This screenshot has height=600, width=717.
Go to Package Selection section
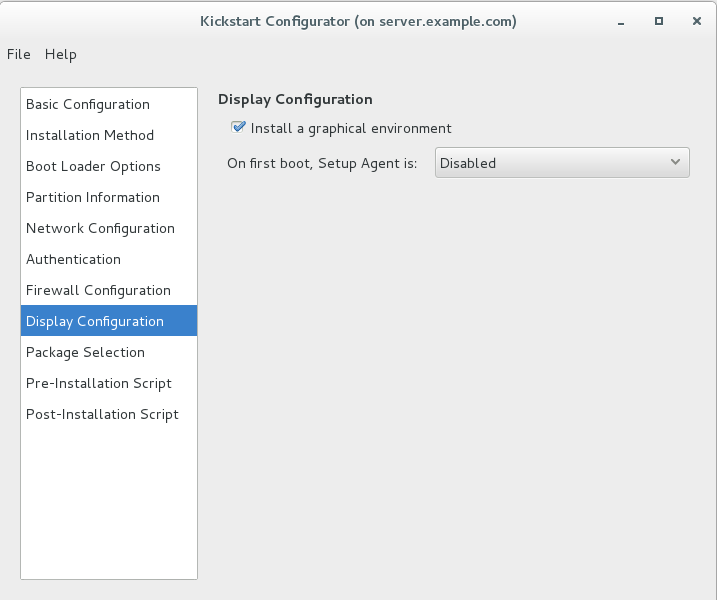coord(85,352)
